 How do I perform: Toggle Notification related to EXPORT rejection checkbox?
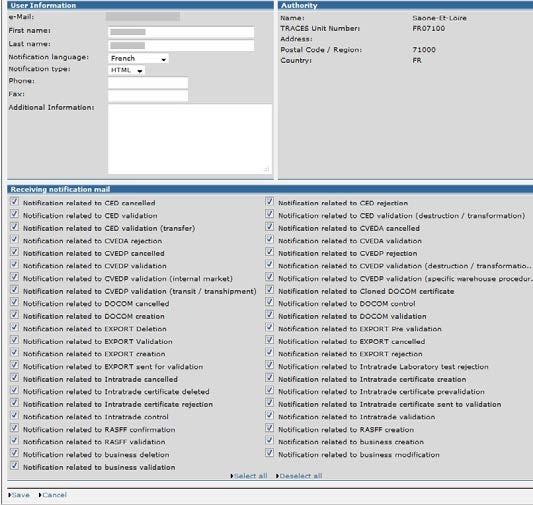click(x=270, y=352)
